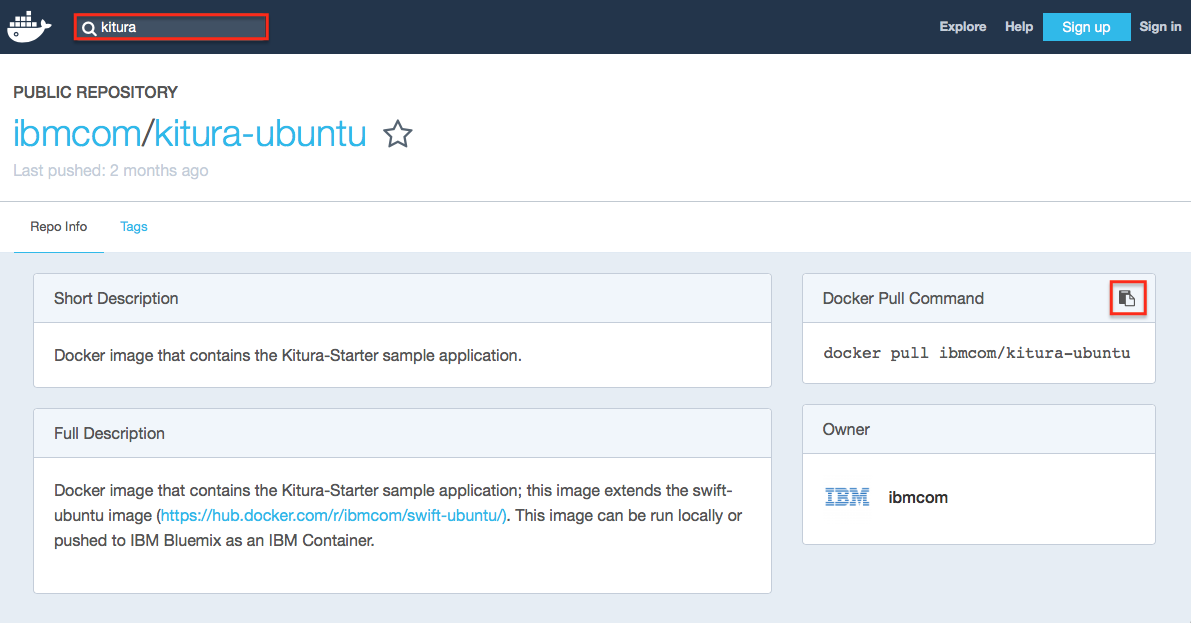
Task: Click the Owner panel heading
Action: tap(846, 429)
